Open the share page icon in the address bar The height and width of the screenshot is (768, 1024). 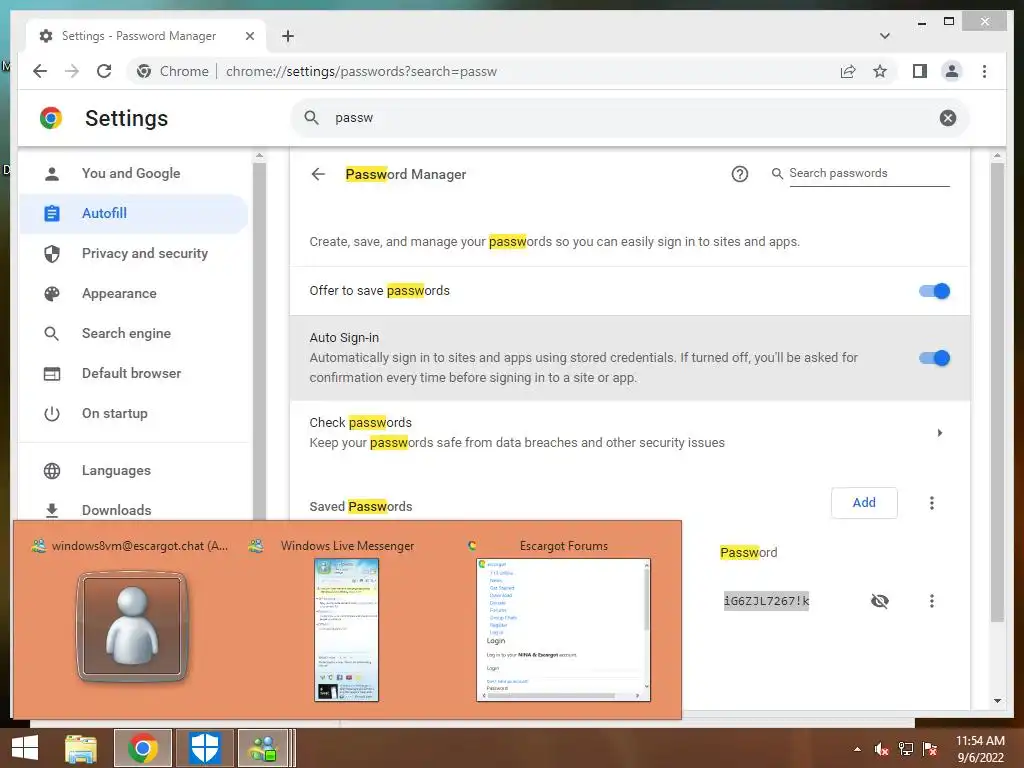coord(848,71)
